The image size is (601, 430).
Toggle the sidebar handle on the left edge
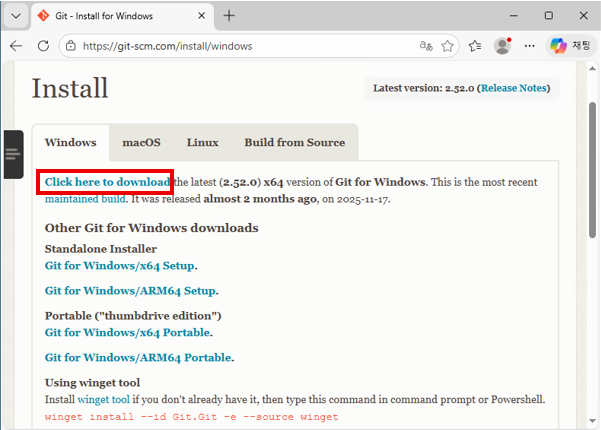pos(12,154)
